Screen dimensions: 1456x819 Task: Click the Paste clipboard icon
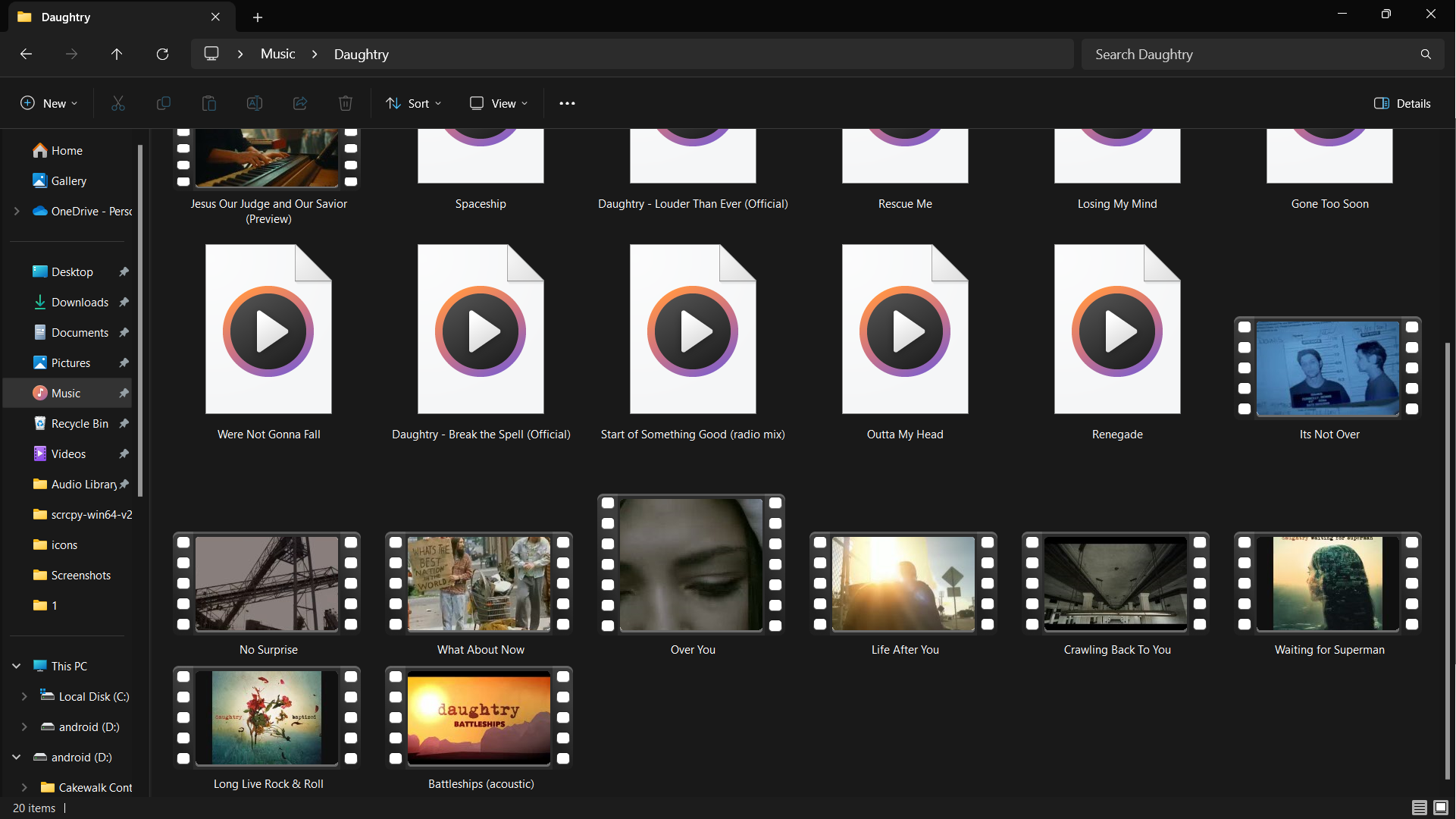click(208, 103)
